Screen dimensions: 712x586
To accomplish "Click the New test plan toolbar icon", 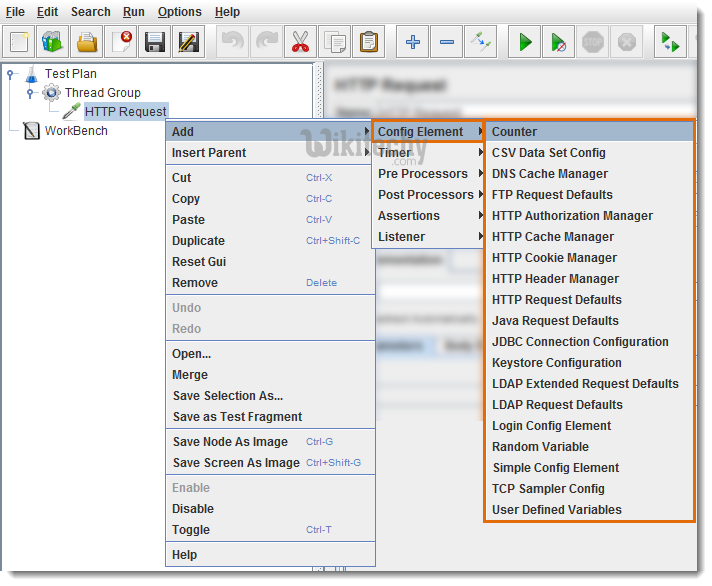I will [x=20, y=42].
